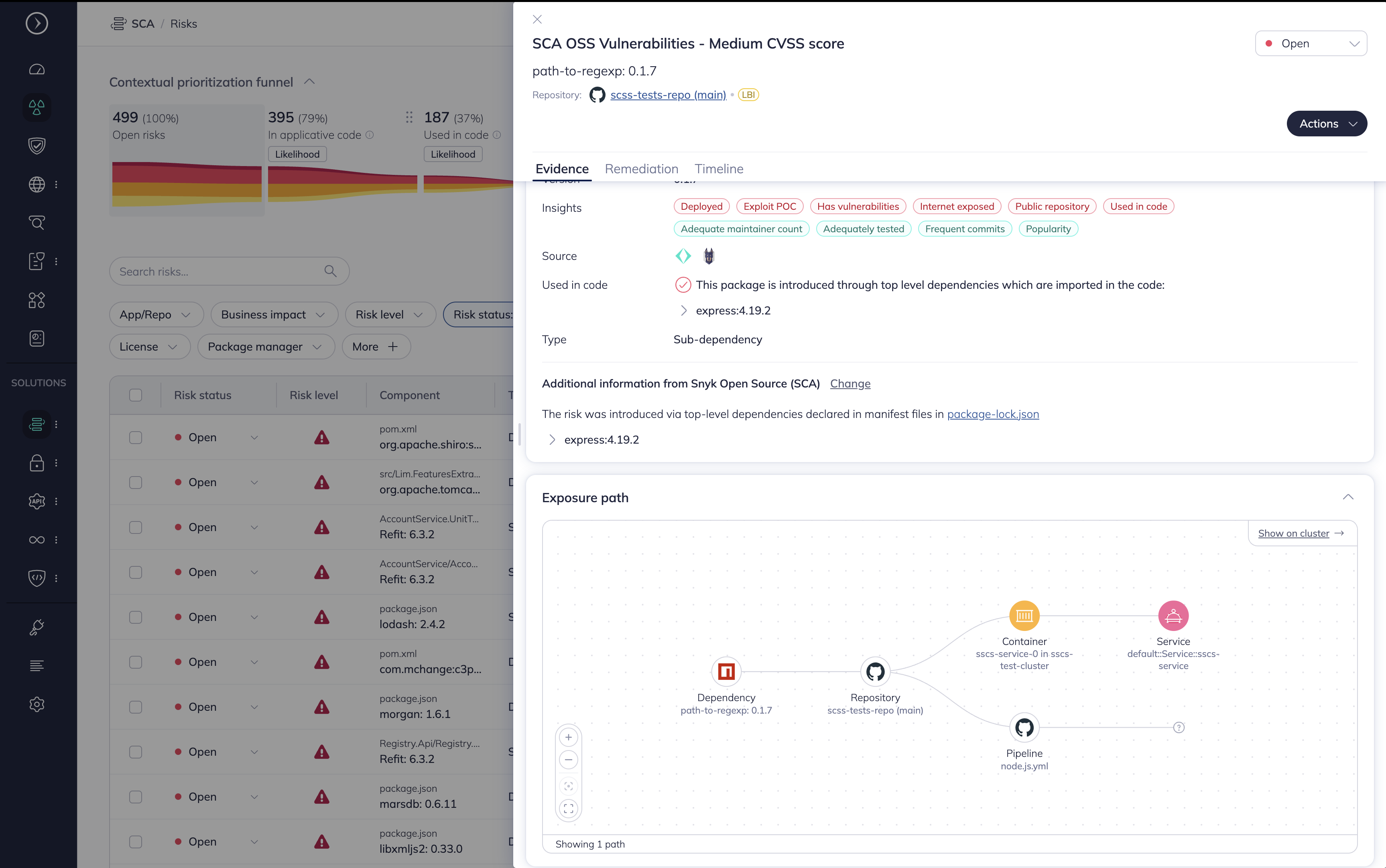Open the settings gear icon in sidebar
Image resolution: width=1386 pixels, height=868 pixels.
(37, 704)
